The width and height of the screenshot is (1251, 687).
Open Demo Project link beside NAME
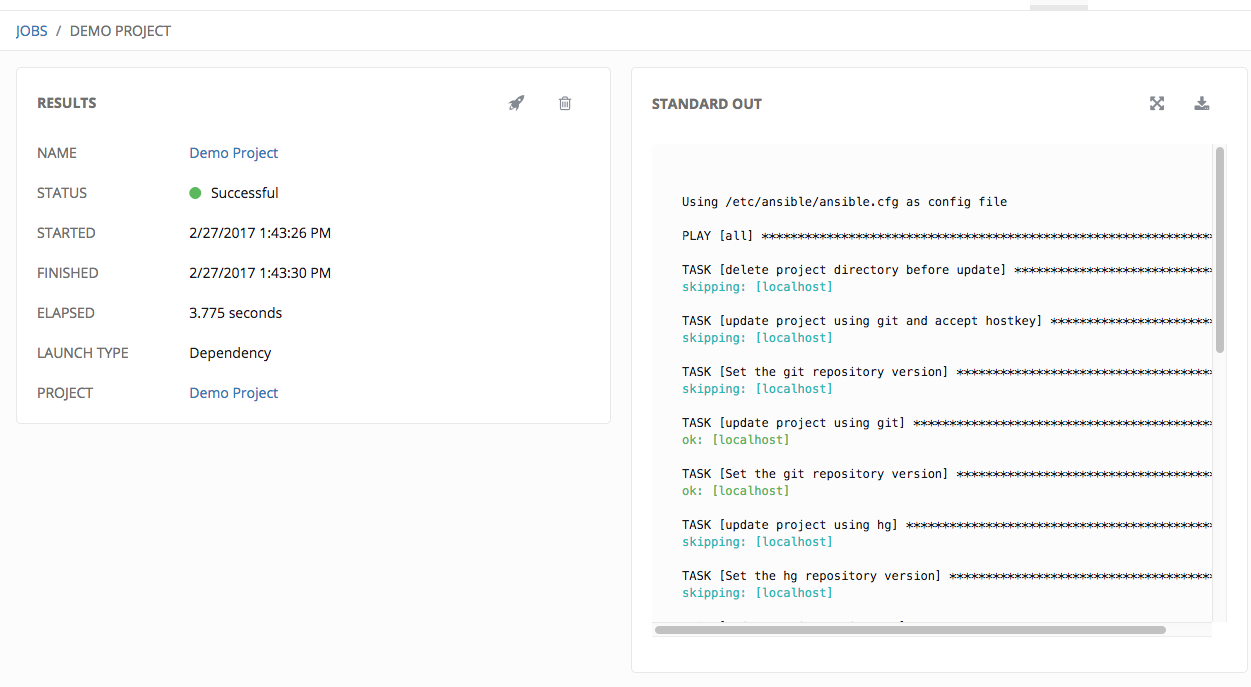click(234, 153)
